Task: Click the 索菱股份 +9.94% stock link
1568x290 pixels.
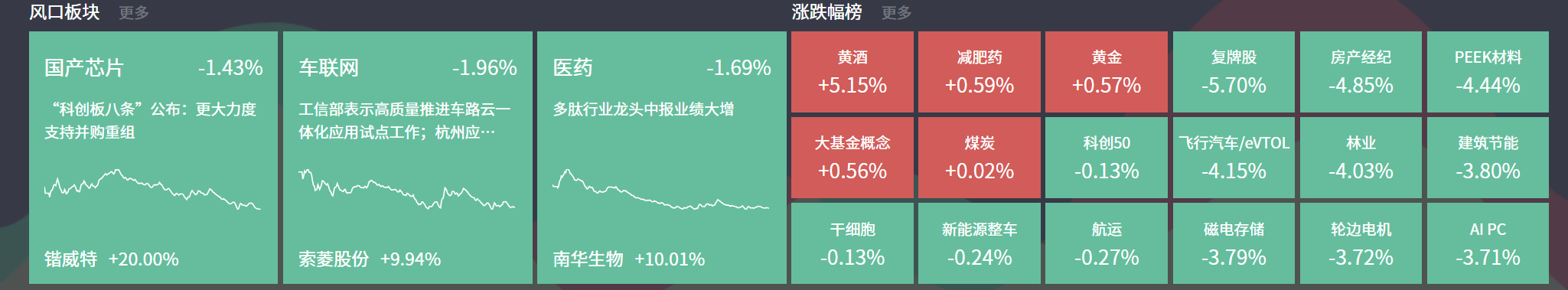Action: [x=370, y=259]
